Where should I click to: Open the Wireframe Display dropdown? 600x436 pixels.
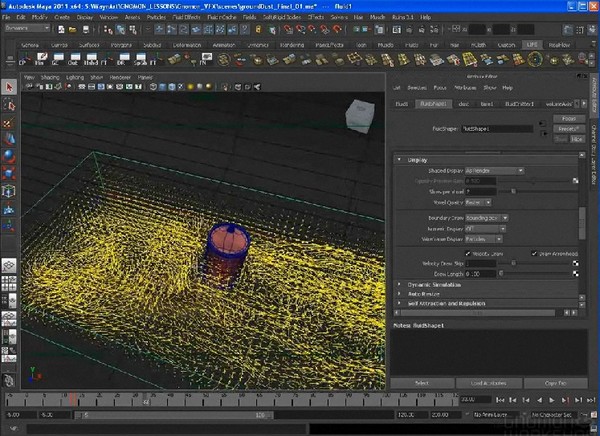pos(484,239)
